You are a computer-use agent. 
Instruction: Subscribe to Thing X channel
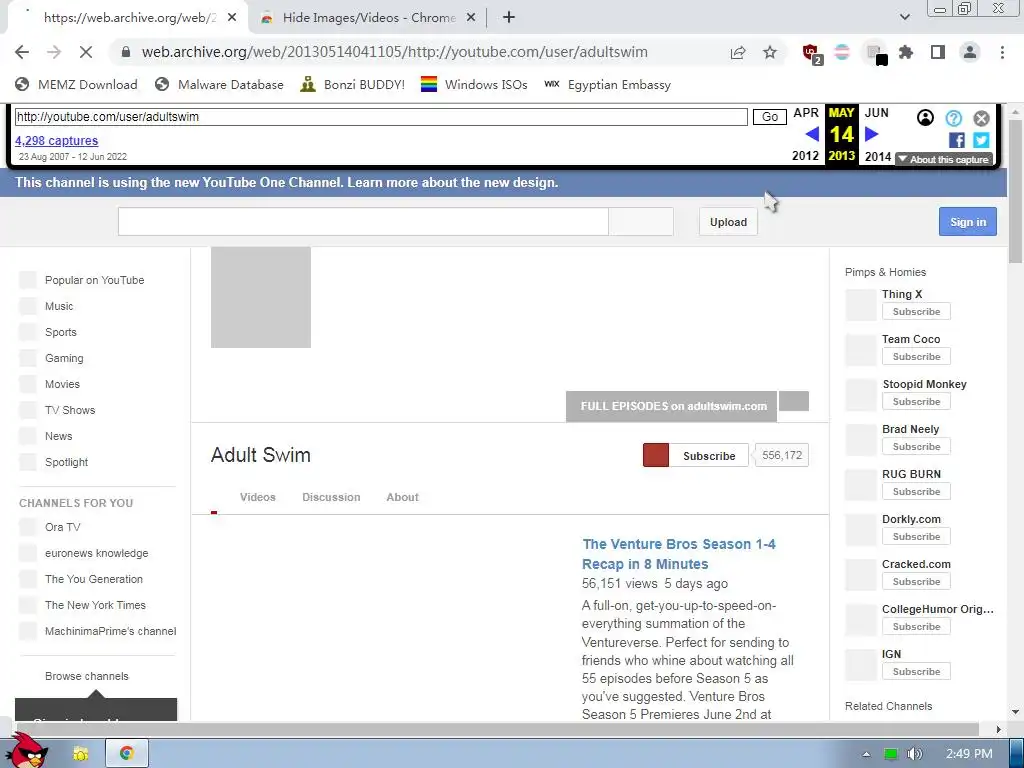coord(916,312)
